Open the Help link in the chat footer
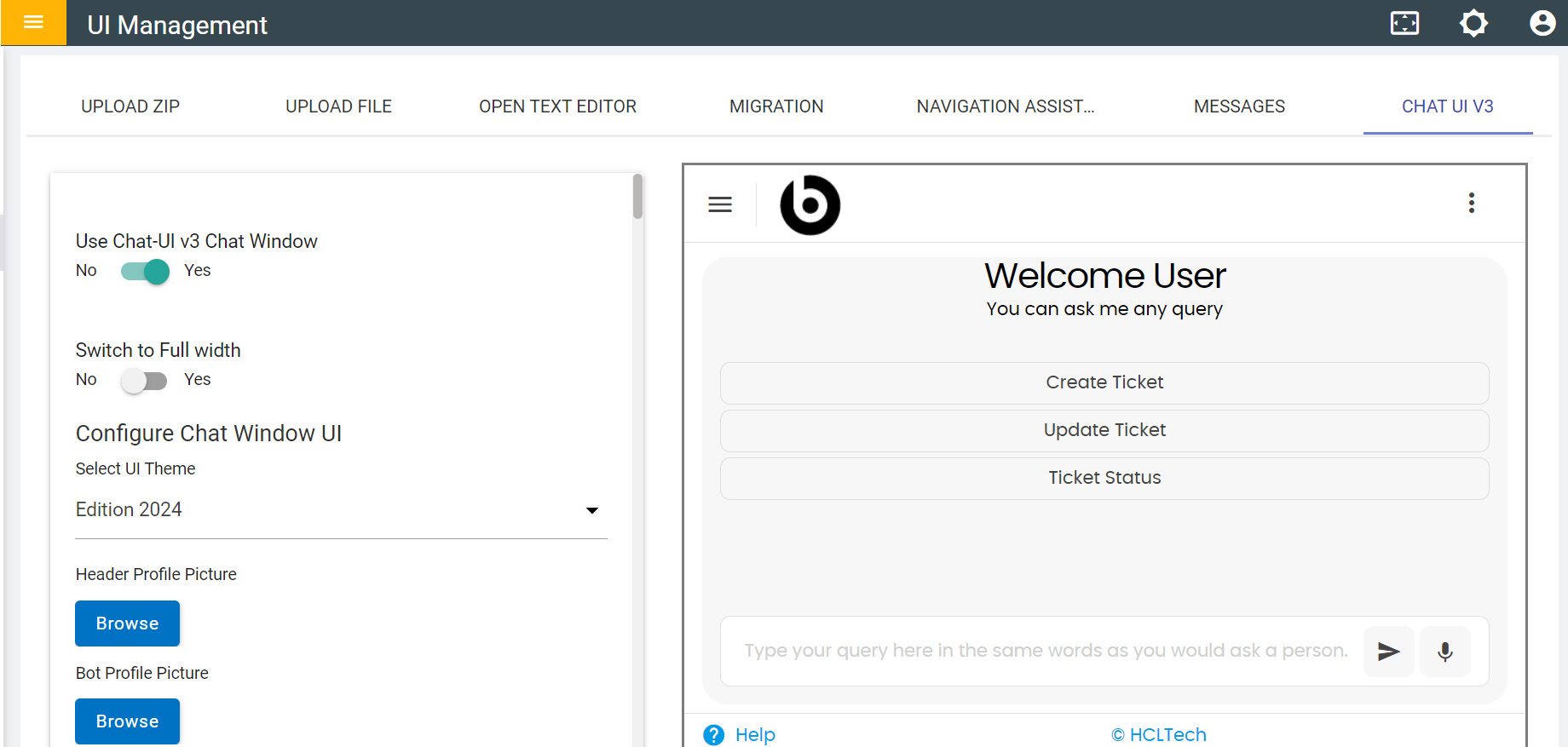Viewport: 1568px width, 747px height. 755,734
